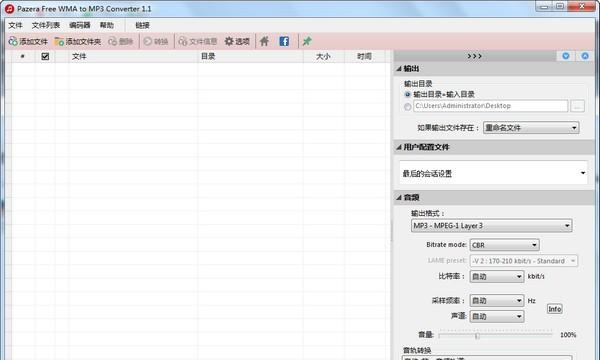Open 文件信息 (File info) from the toolbar
Viewport: 600px width, 360px height.
click(198, 41)
